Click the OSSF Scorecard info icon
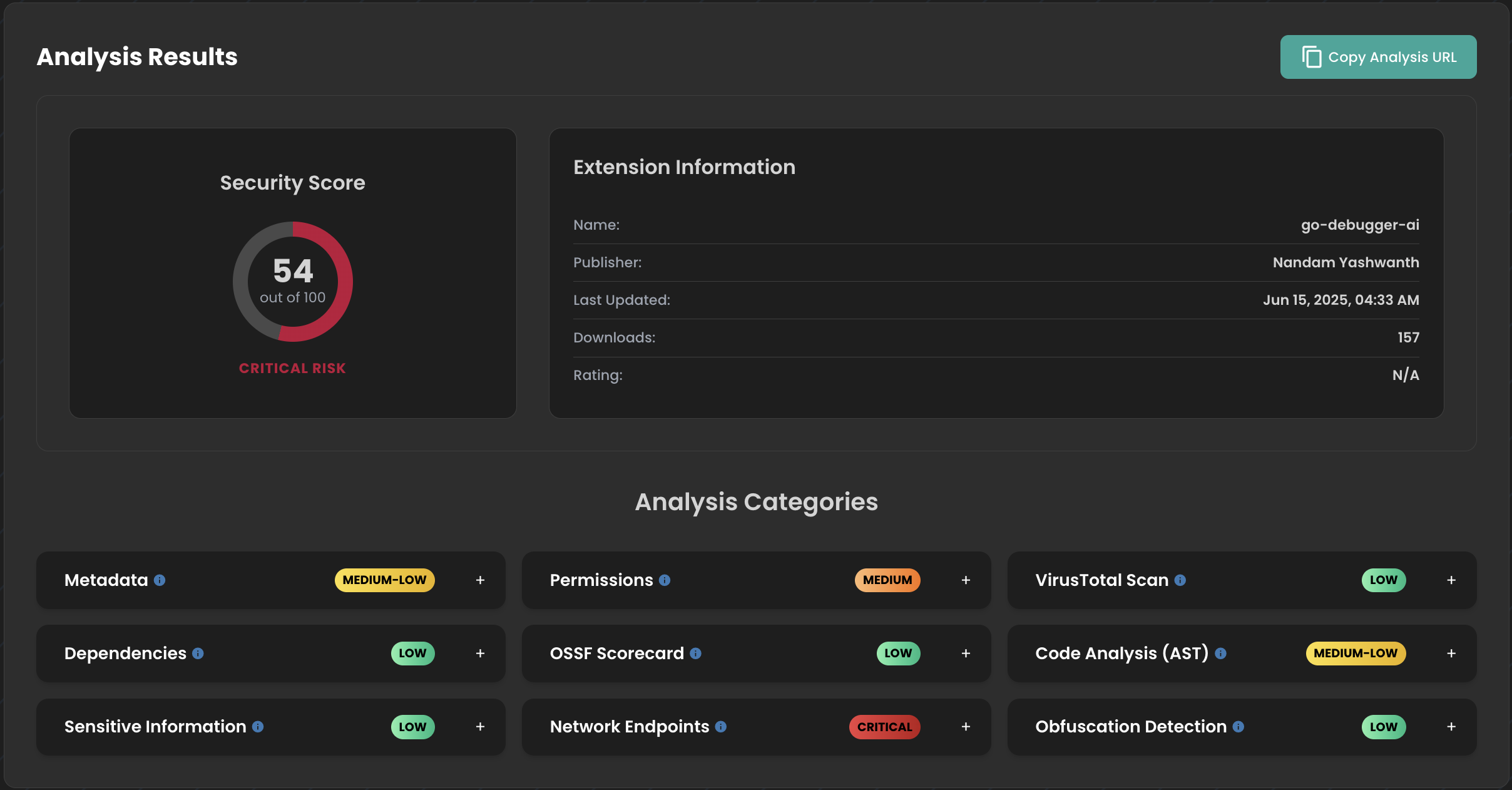 click(695, 654)
